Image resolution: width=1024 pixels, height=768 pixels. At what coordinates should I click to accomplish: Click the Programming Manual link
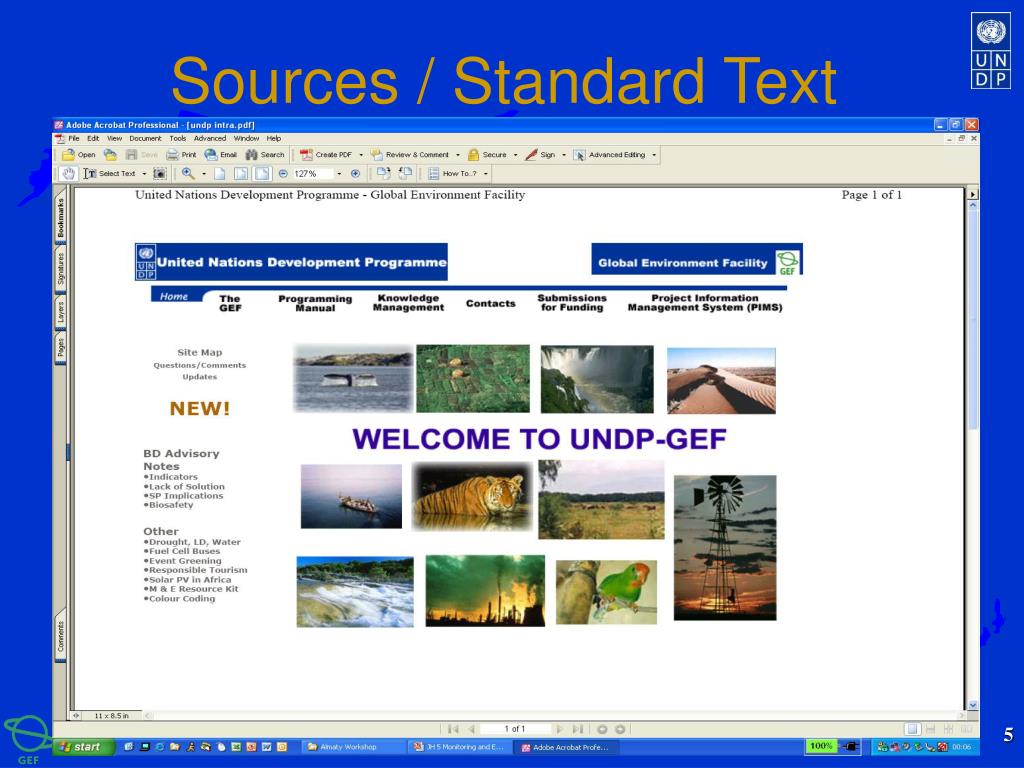coord(315,303)
